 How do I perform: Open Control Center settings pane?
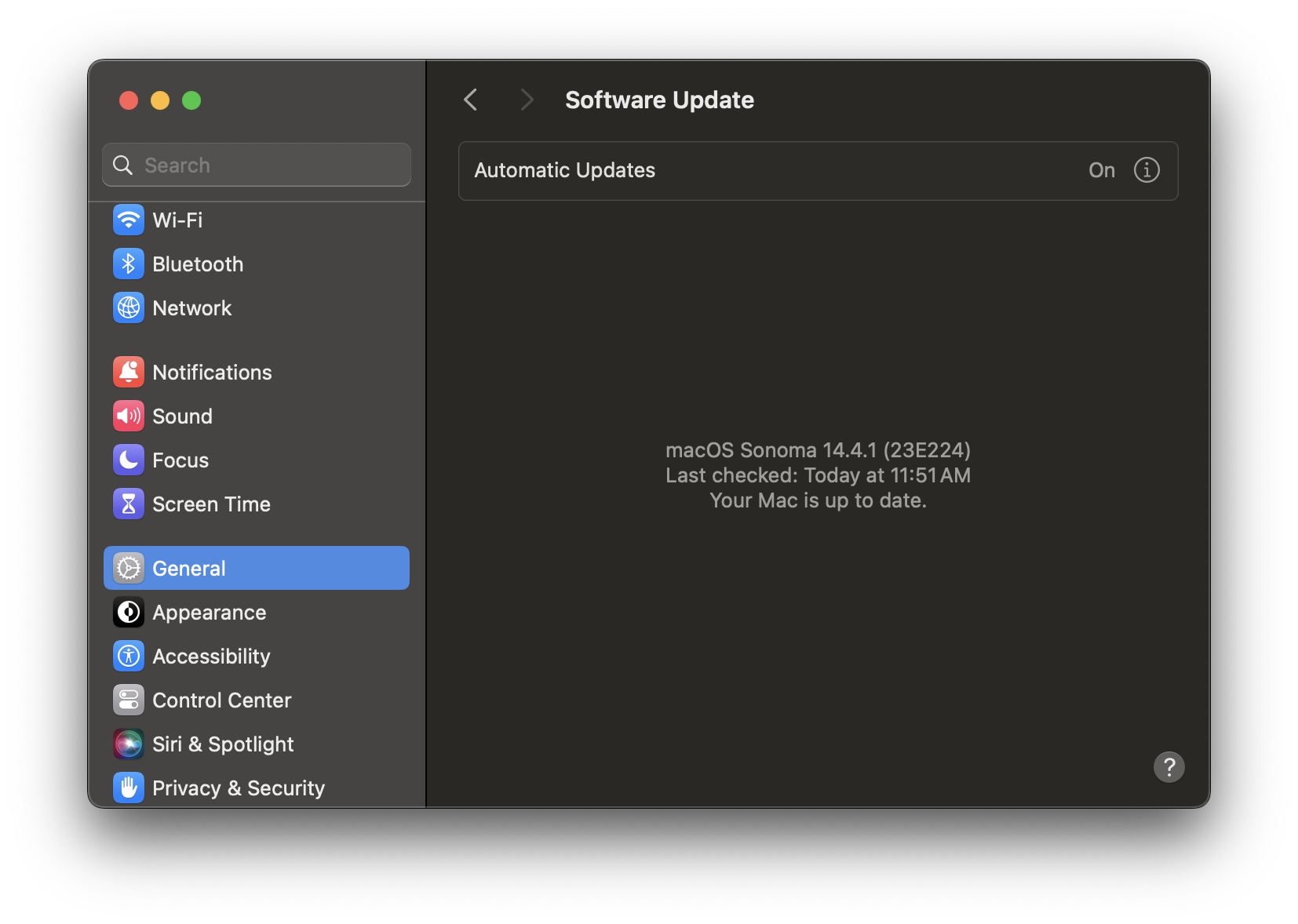click(x=257, y=700)
